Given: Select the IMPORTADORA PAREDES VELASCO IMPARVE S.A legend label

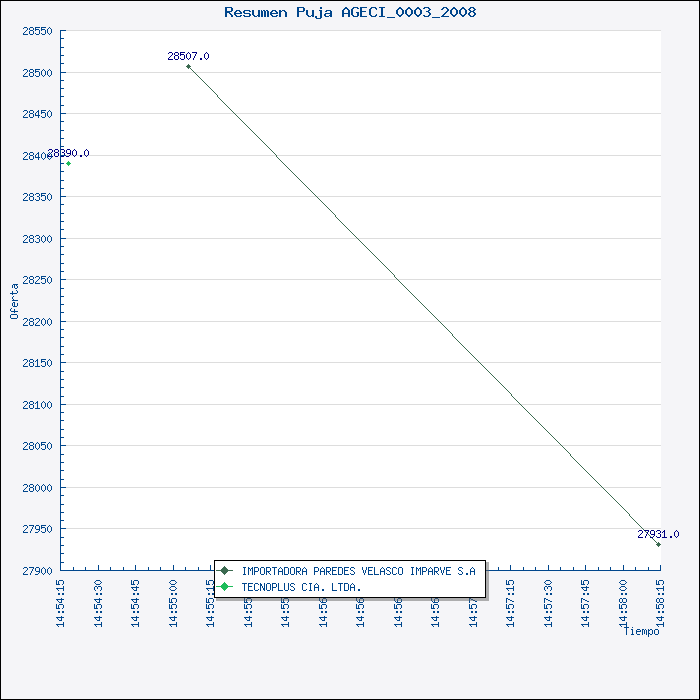Looking at the screenshot, I should pos(358,571).
